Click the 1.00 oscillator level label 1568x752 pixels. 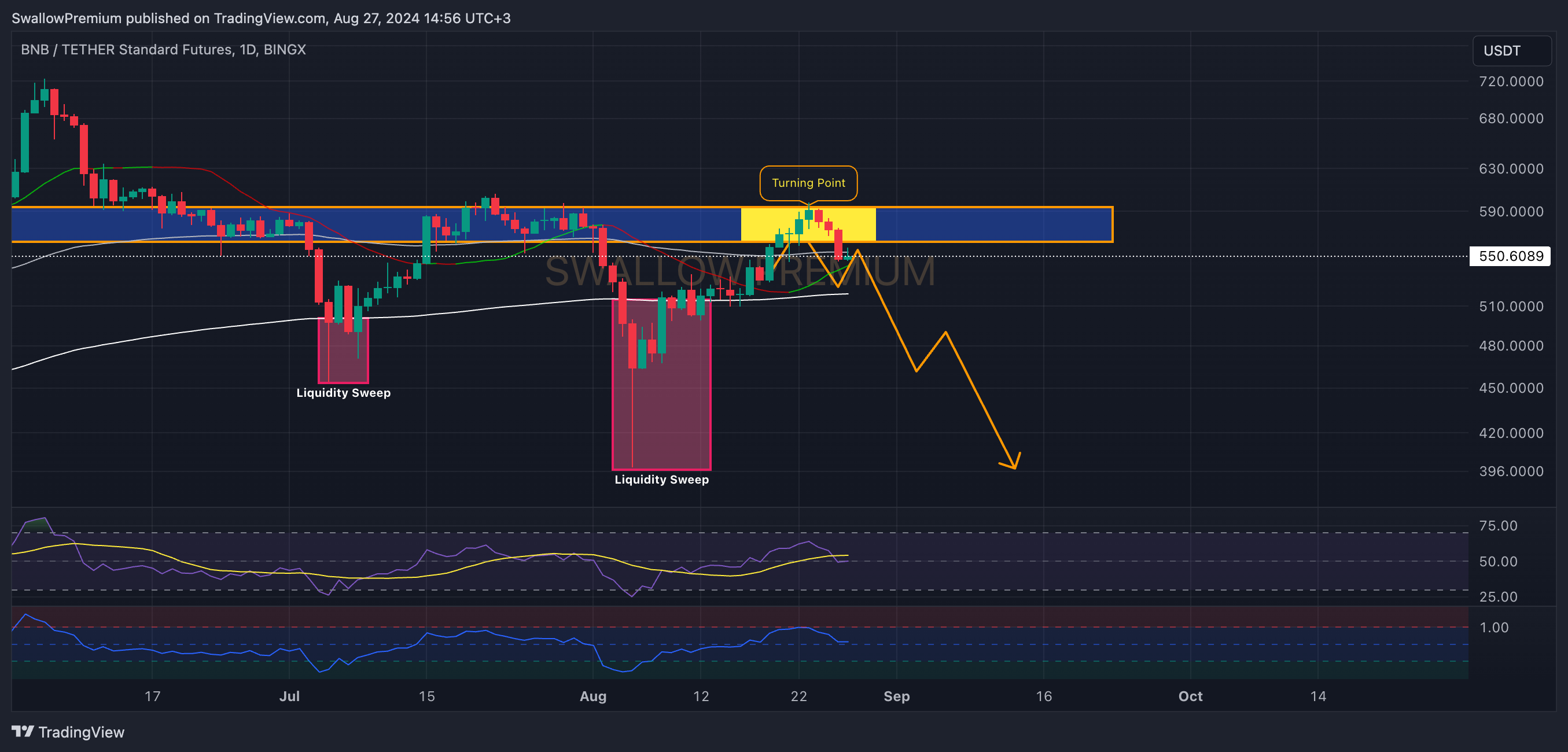(1494, 627)
